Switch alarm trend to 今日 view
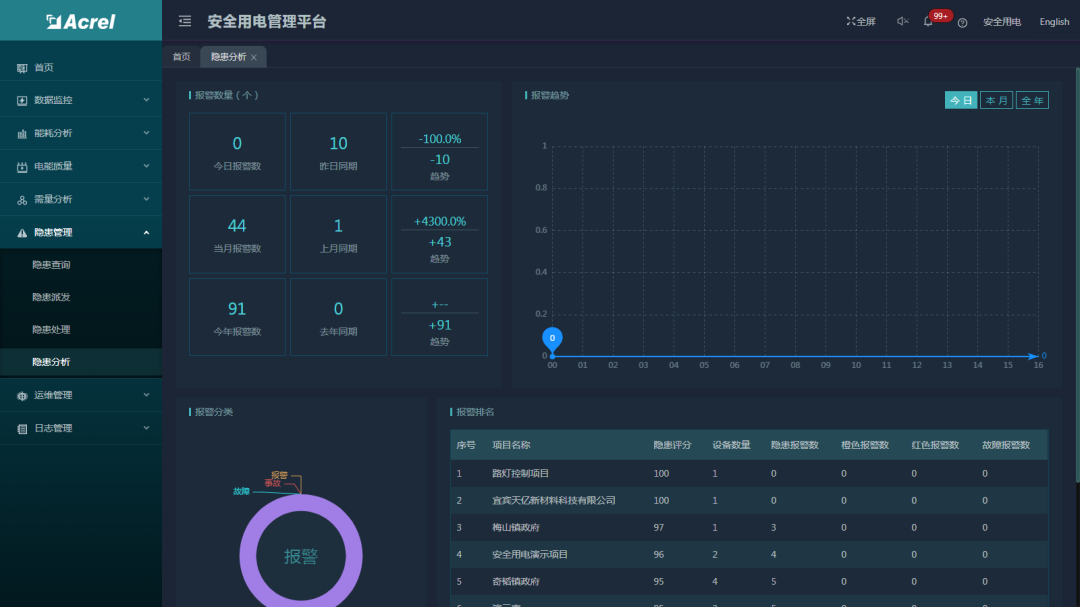 tap(960, 100)
